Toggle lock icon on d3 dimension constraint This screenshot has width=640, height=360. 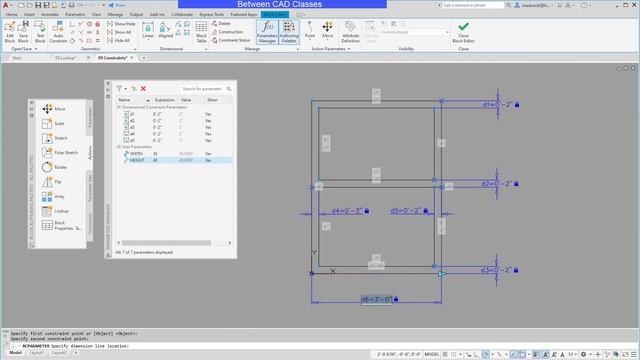(x=516, y=270)
